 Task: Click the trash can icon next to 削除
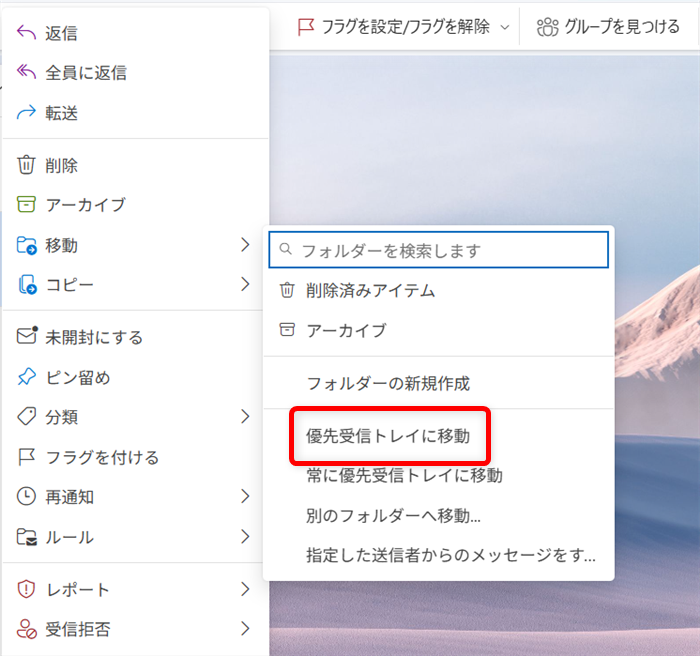click(27, 166)
